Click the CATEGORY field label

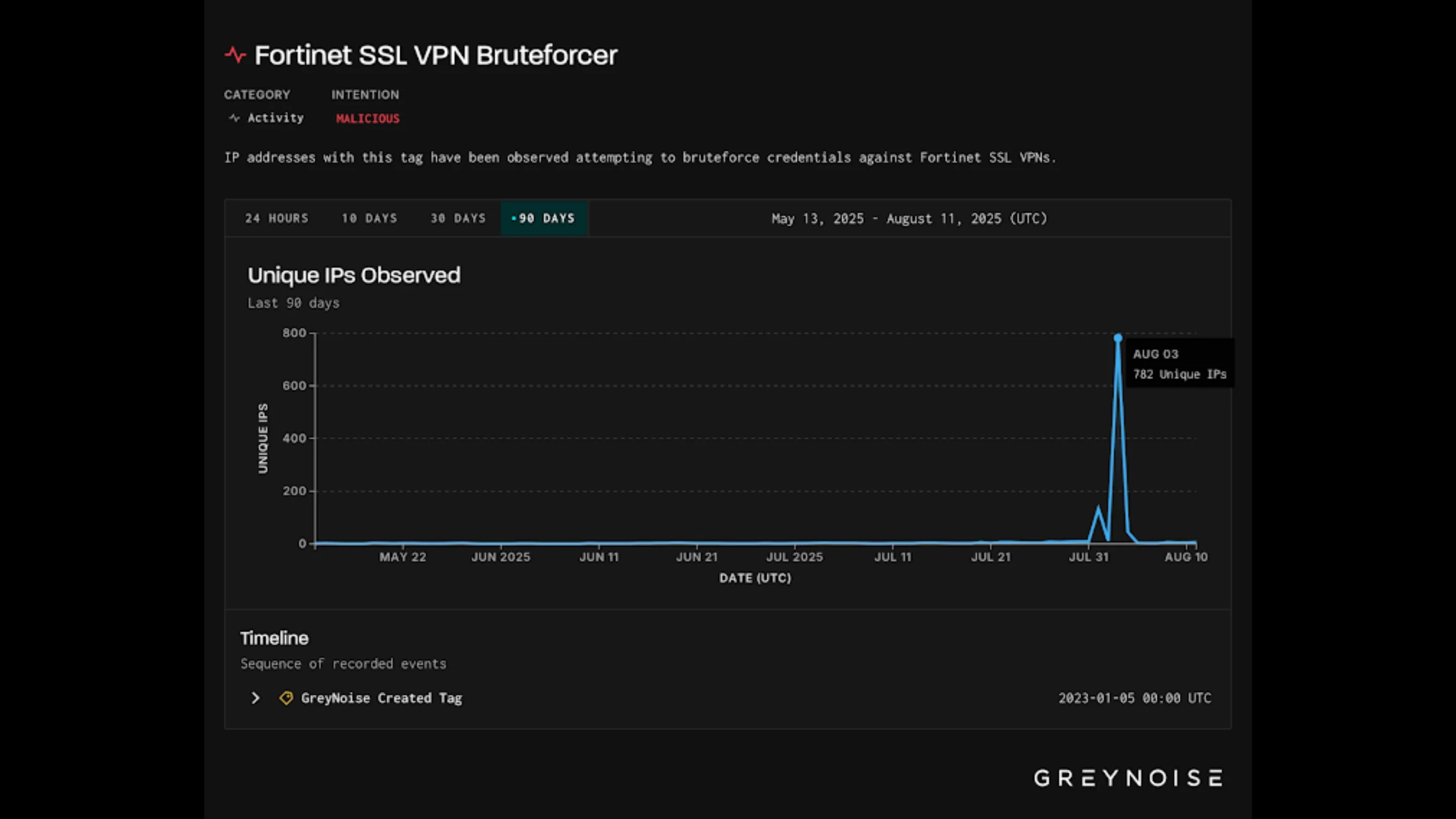[257, 95]
